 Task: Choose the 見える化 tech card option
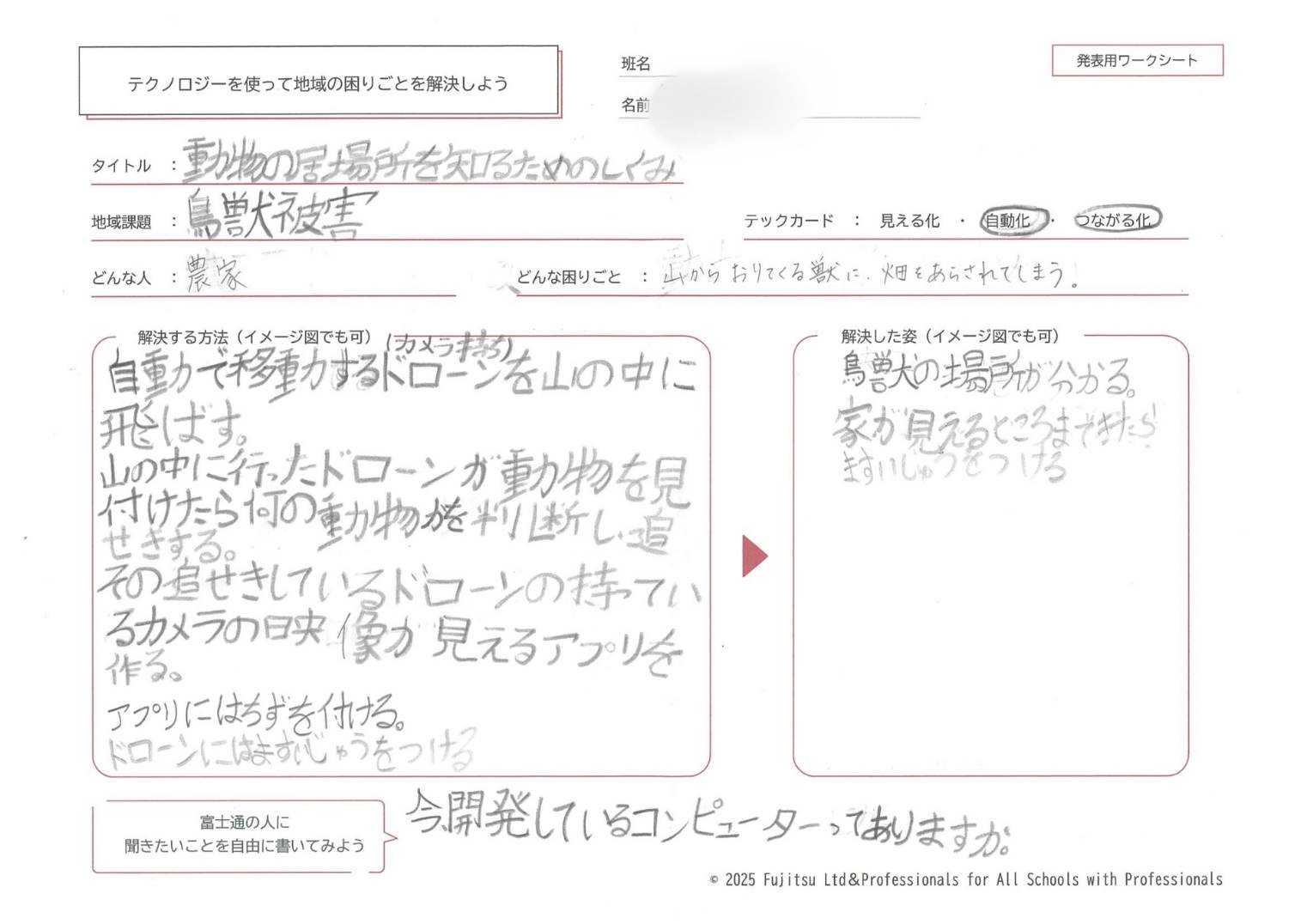point(909,221)
